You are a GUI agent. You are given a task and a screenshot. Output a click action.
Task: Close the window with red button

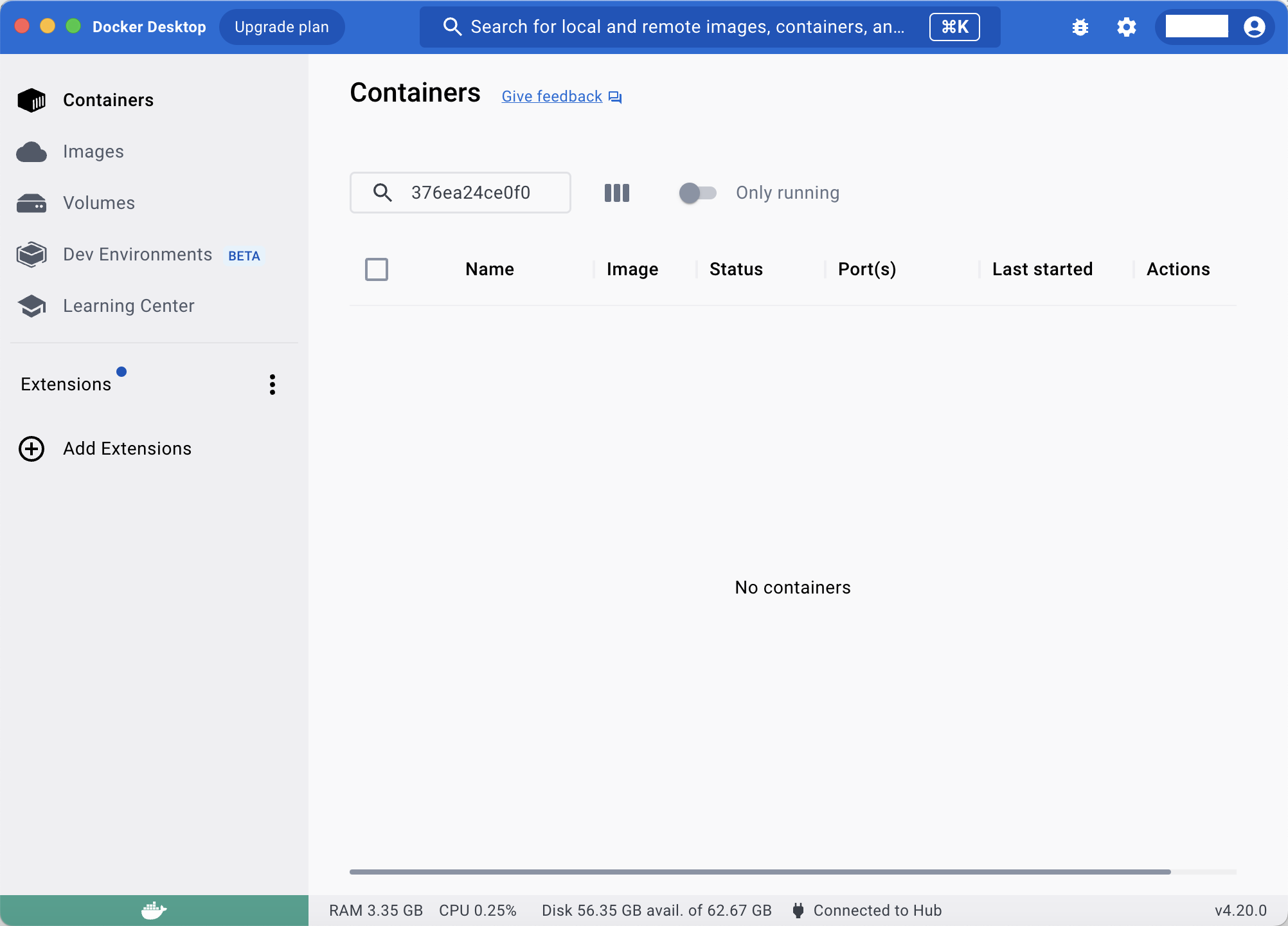coord(22,26)
